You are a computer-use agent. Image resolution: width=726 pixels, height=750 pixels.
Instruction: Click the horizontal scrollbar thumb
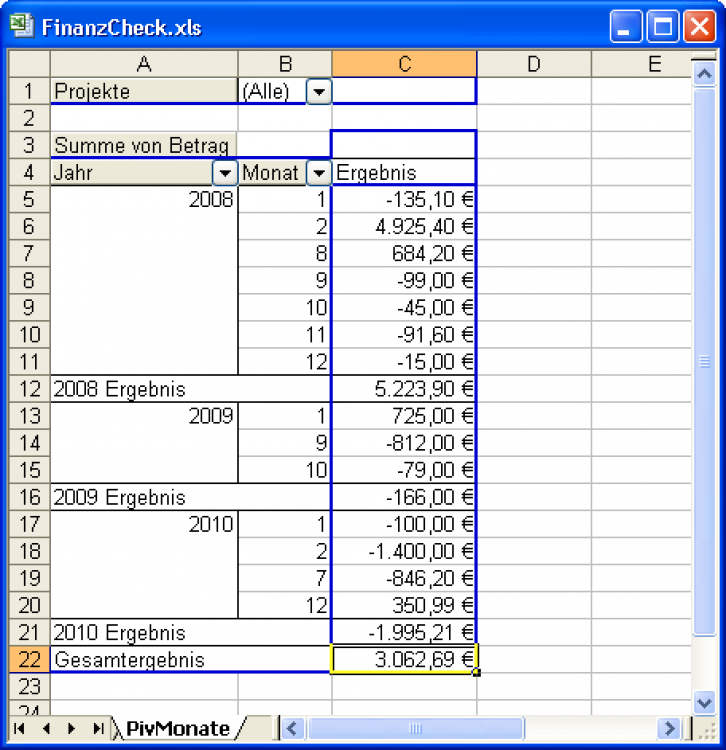tap(416, 728)
